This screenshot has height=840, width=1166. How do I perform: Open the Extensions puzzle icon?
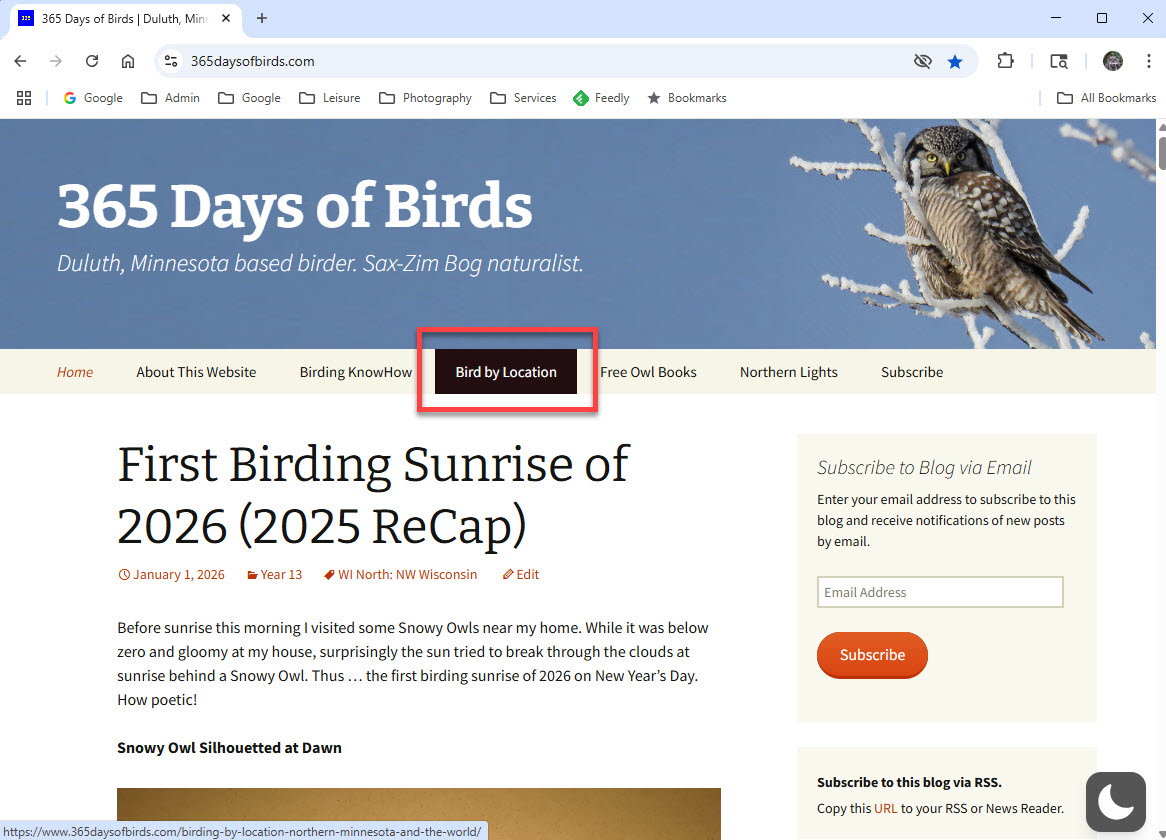point(1005,61)
